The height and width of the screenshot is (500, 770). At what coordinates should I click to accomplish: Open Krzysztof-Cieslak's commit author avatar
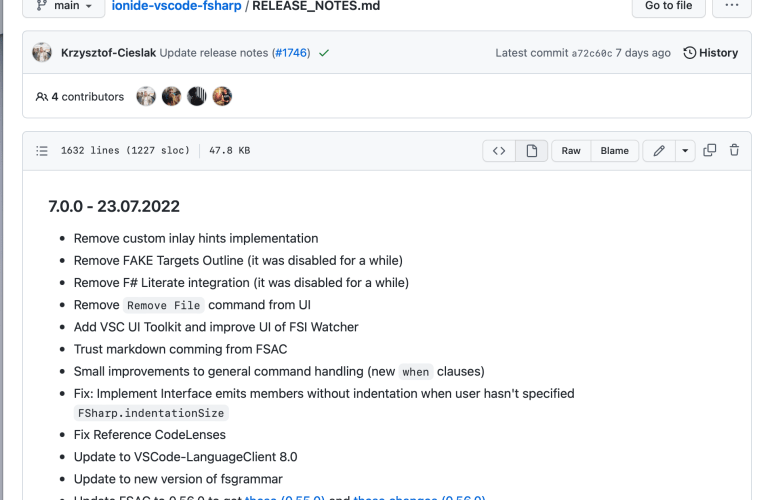pyautogui.click(x=42, y=53)
